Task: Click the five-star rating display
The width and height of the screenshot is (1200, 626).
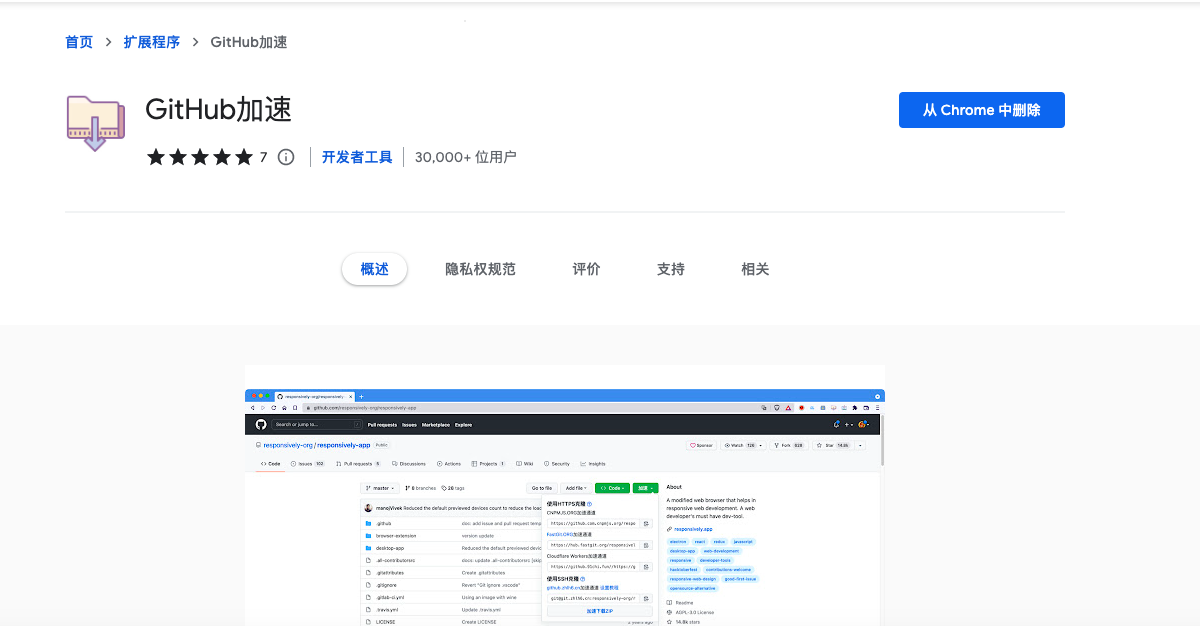Action: coord(200,157)
